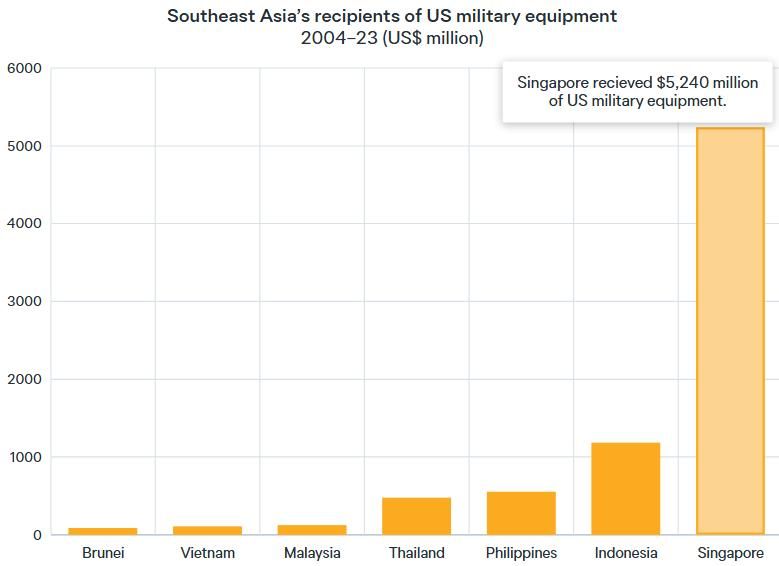Screen dimensions: 779x566
Task: Click the Brunei axis label
Action: (103, 553)
